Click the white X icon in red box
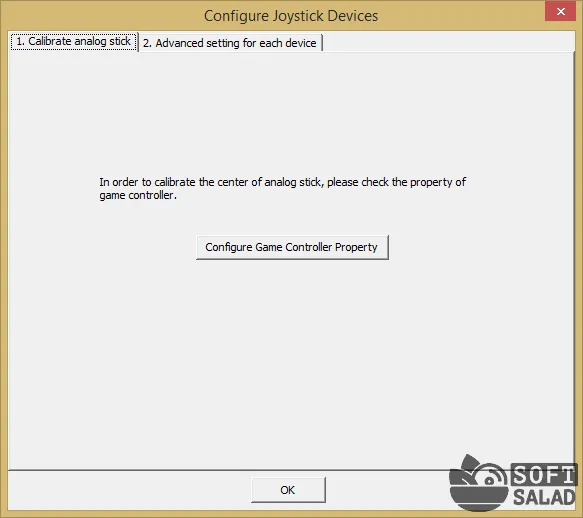Viewport: 583px width, 518px height. point(561,12)
